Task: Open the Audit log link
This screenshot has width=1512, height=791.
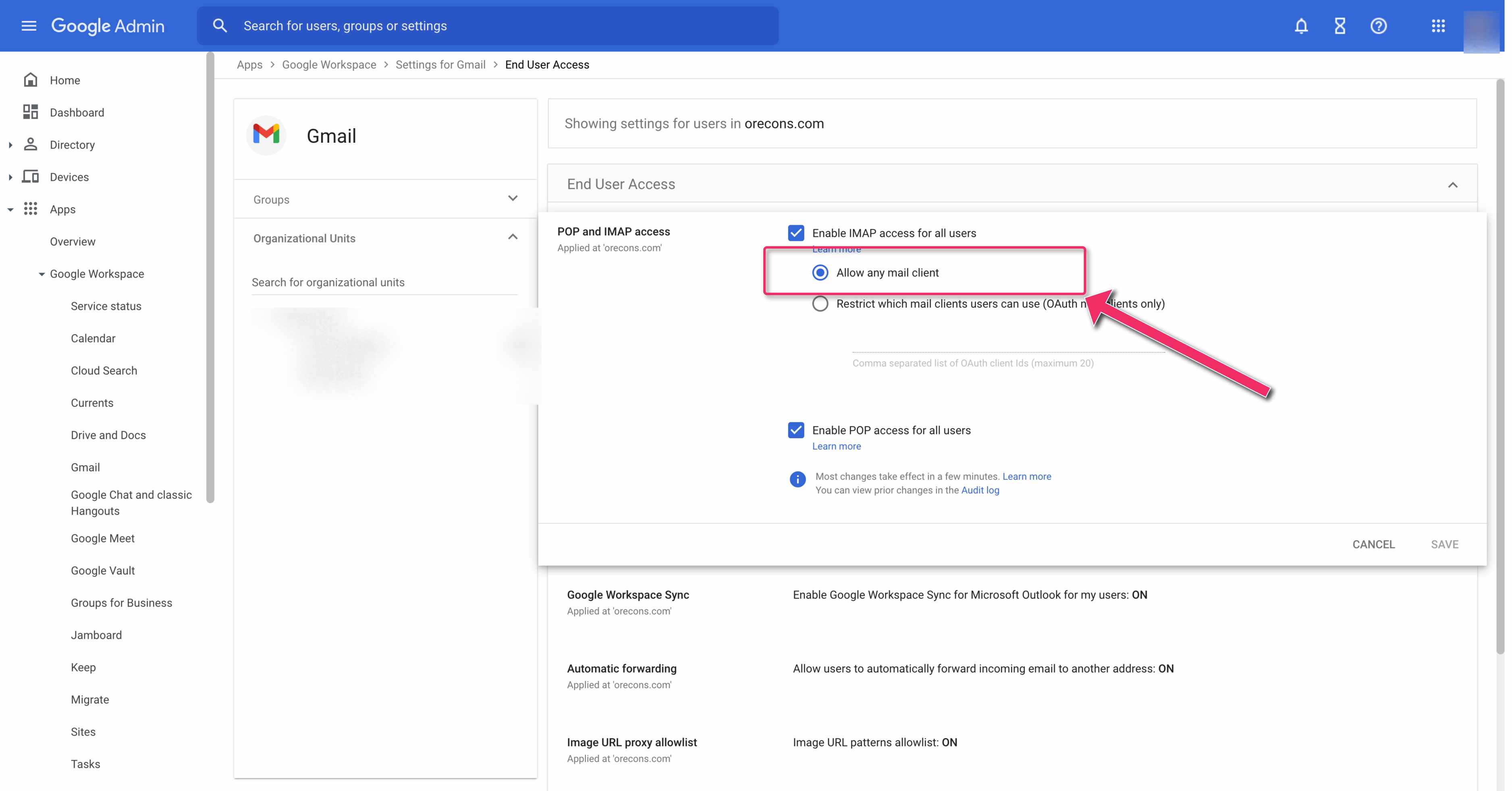Action: pos(980,490)
